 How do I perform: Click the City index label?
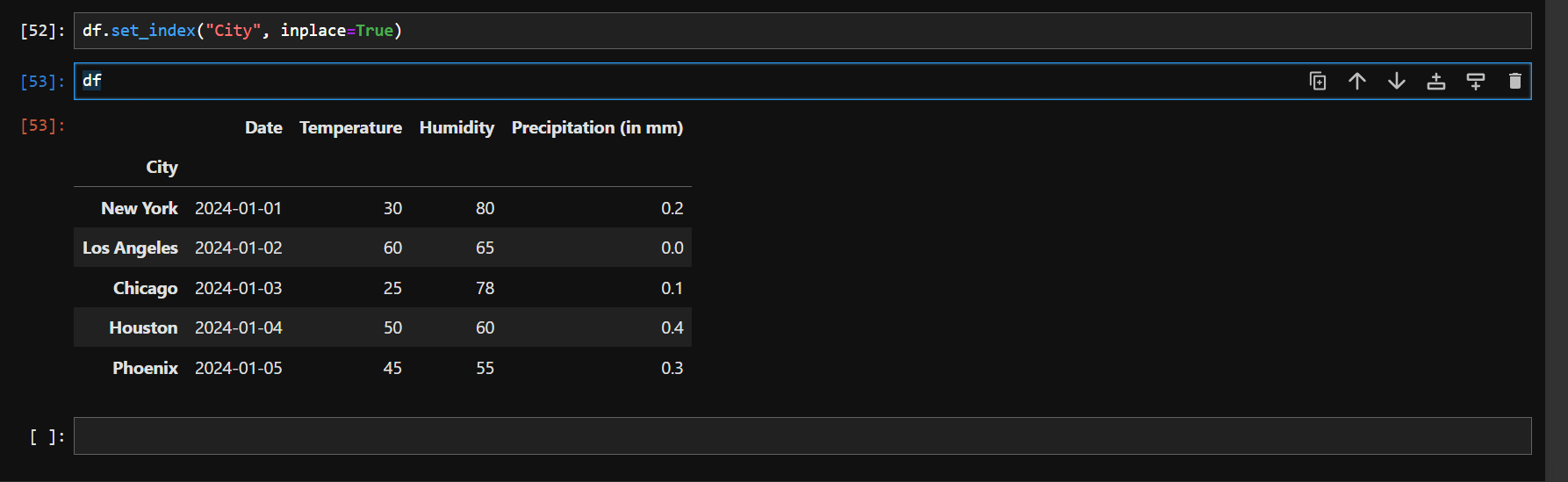pos(162,167)
